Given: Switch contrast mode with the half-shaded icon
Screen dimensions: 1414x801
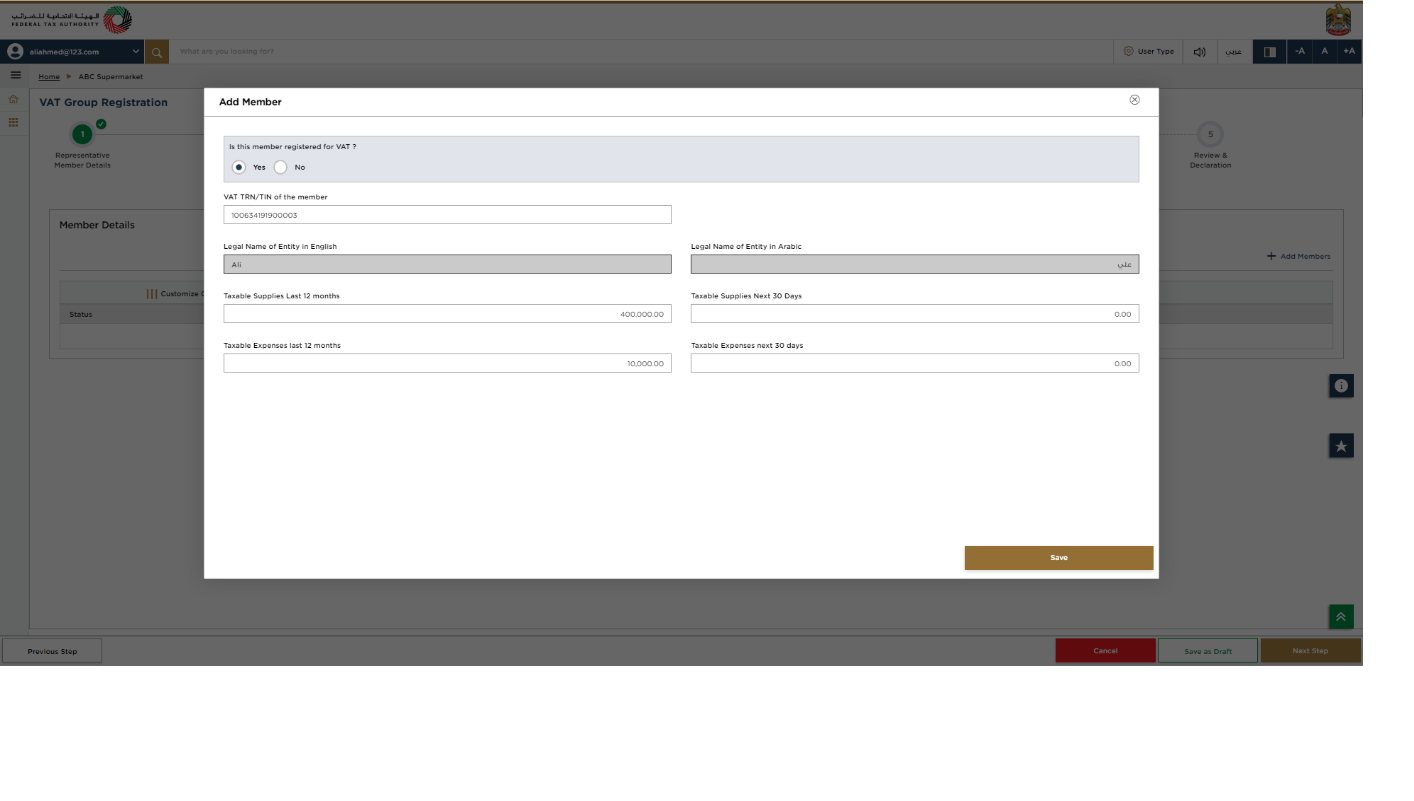Looking at the screenshot, I should pyautogui.click(x=1270, y=52).
